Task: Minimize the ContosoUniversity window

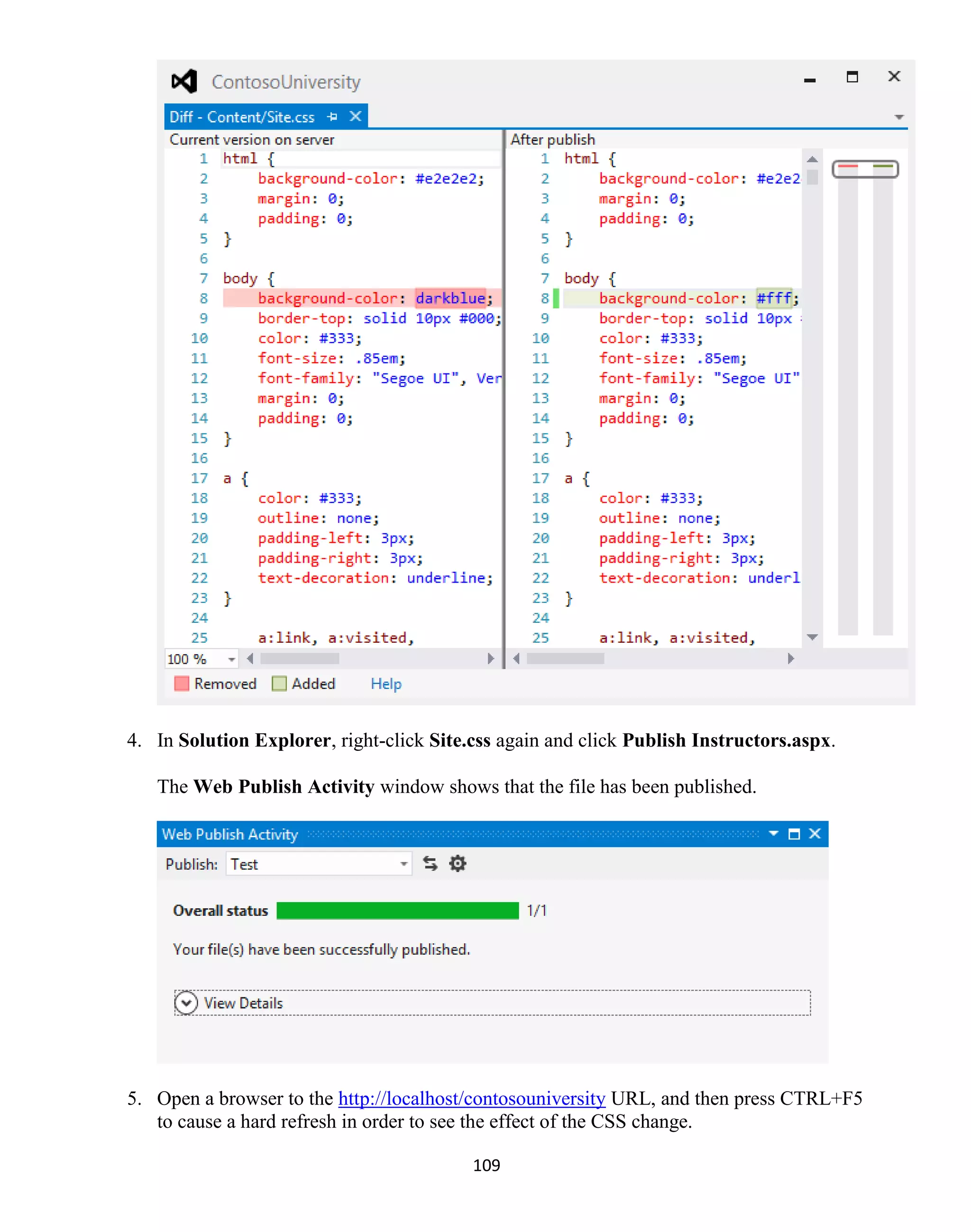Action: click(x=809, y=80)
